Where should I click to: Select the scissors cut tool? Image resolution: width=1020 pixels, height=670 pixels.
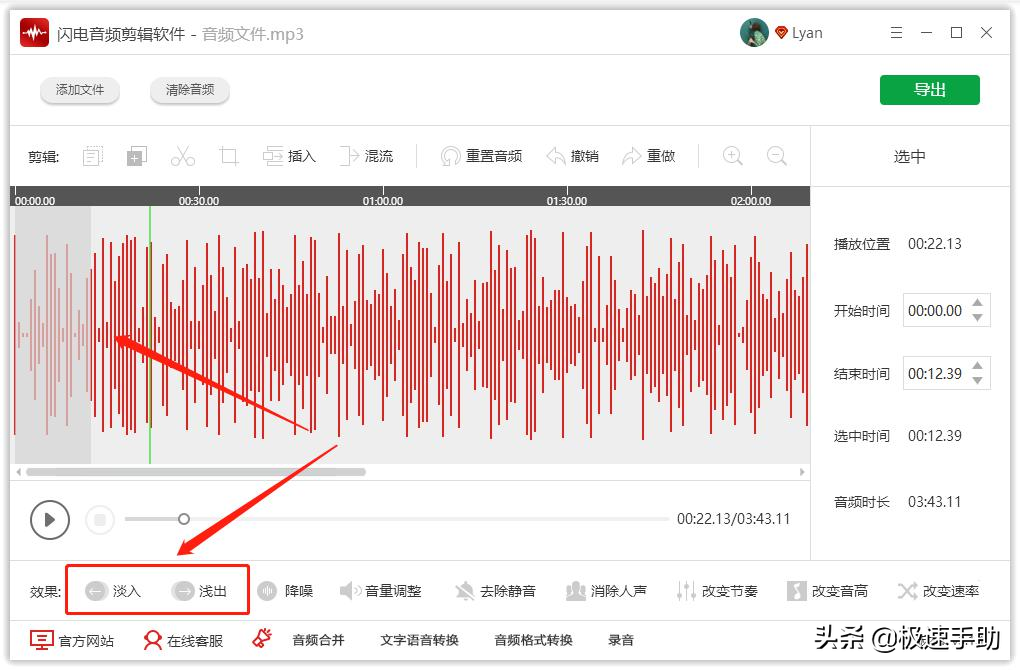tap(184, 155)
